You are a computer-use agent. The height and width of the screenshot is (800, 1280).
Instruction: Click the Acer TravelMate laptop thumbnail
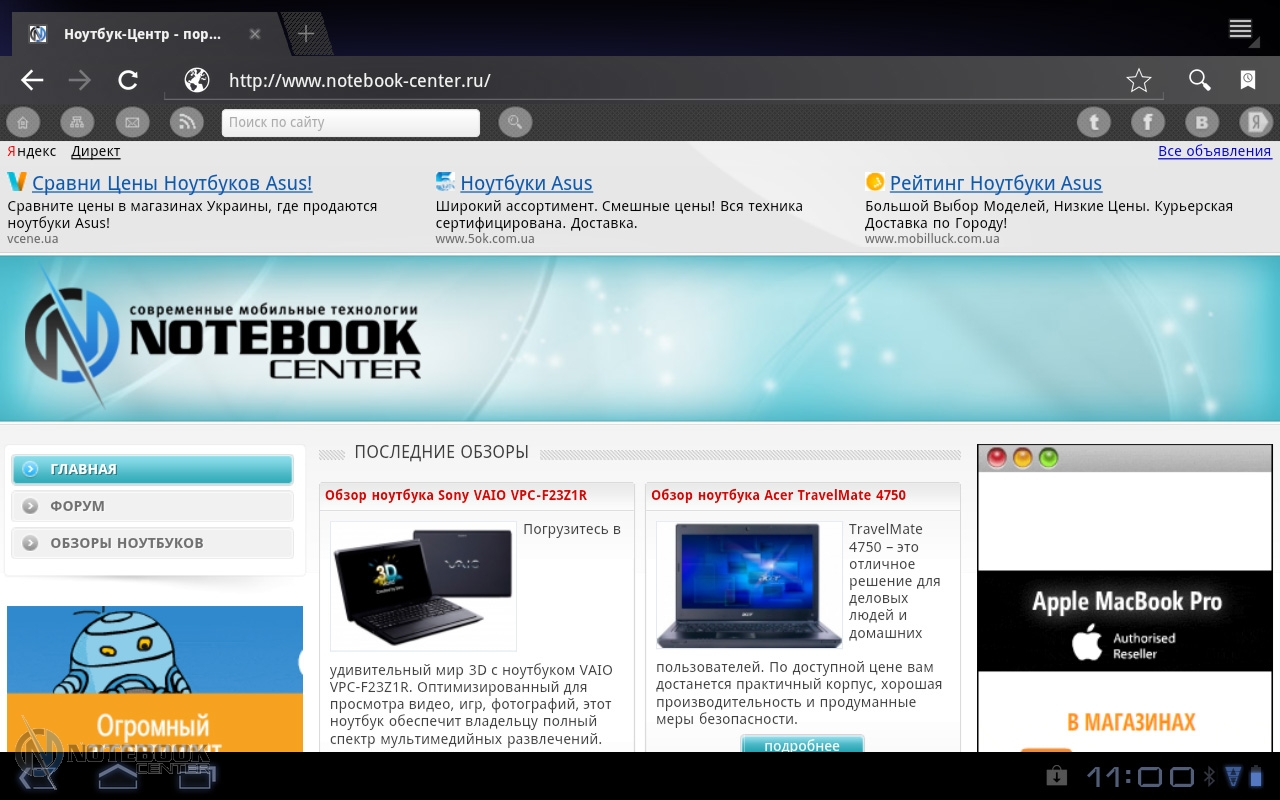tap(749, 586)
